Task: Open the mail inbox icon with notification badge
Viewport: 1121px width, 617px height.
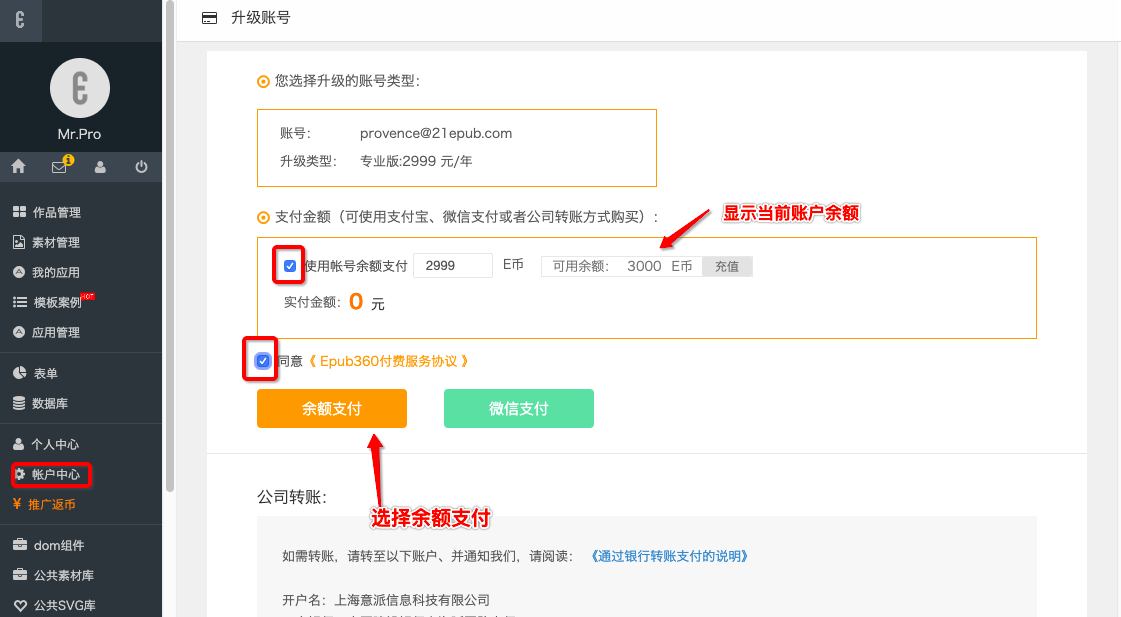Action: pyautogui.click(x=60, y=167)
